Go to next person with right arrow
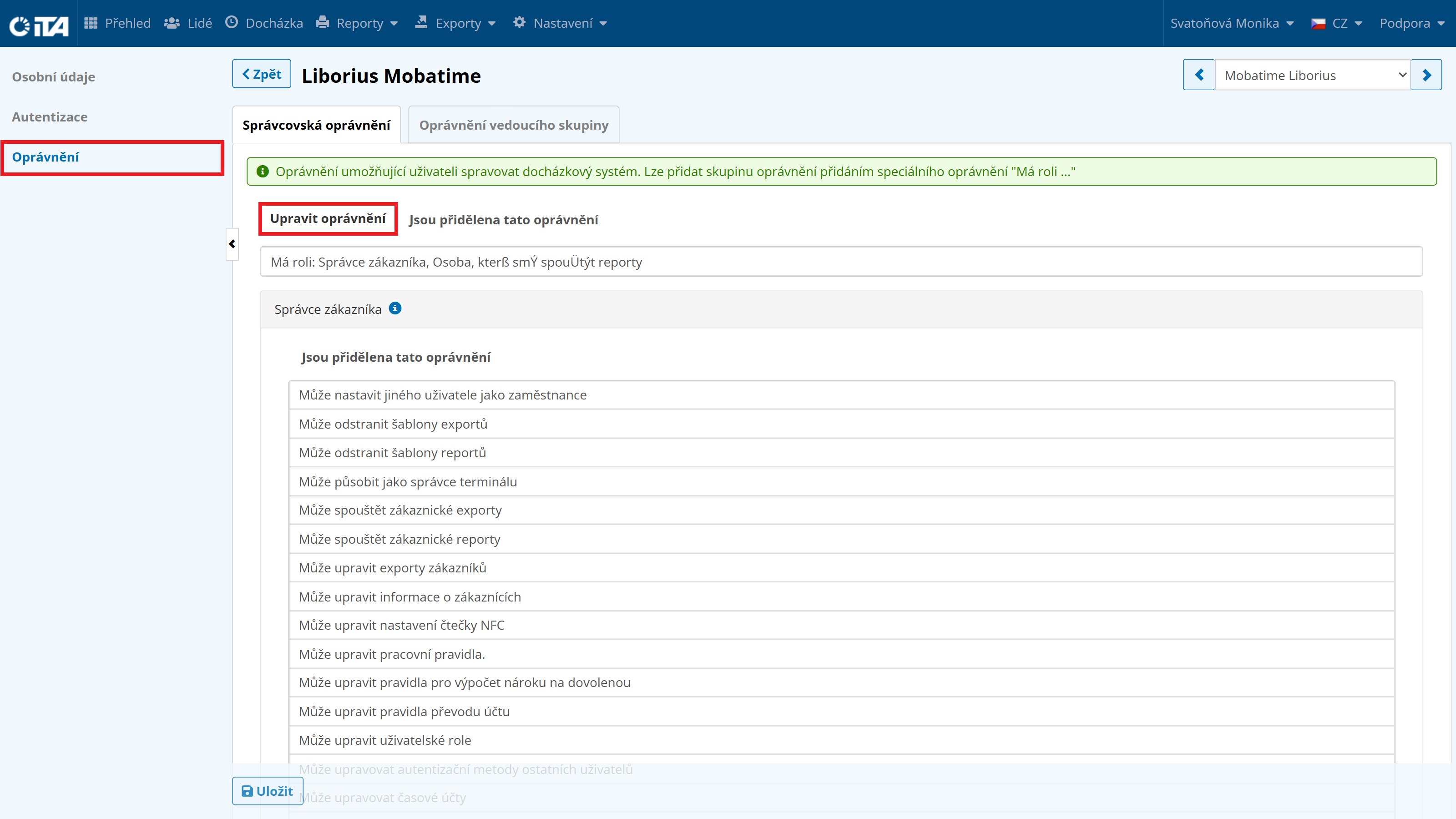 1426,75
